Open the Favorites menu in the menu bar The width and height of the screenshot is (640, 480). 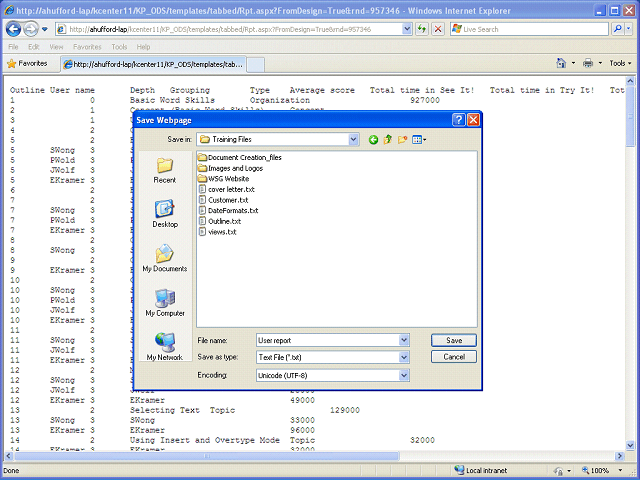pyautogui.click(x=87, y=47)
